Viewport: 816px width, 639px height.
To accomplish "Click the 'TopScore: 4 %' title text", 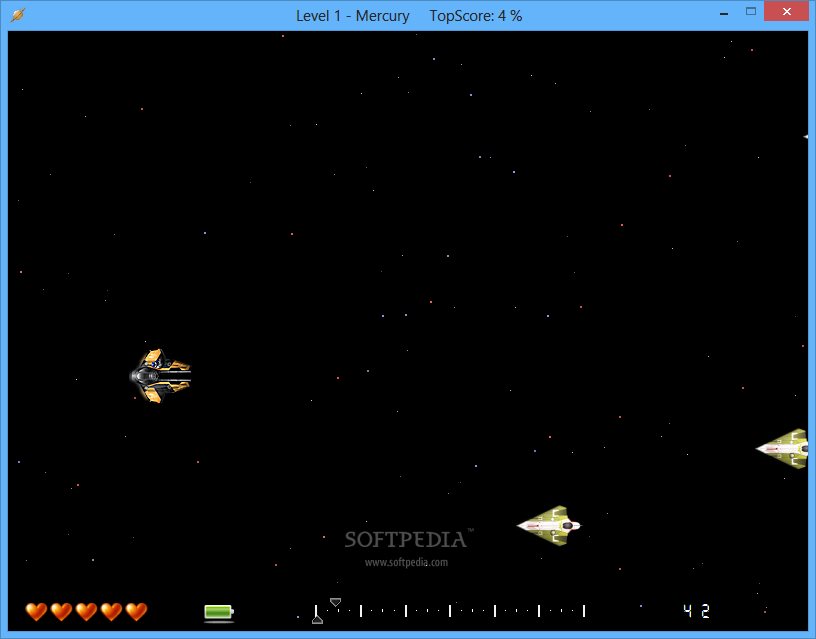I will 476,16.
